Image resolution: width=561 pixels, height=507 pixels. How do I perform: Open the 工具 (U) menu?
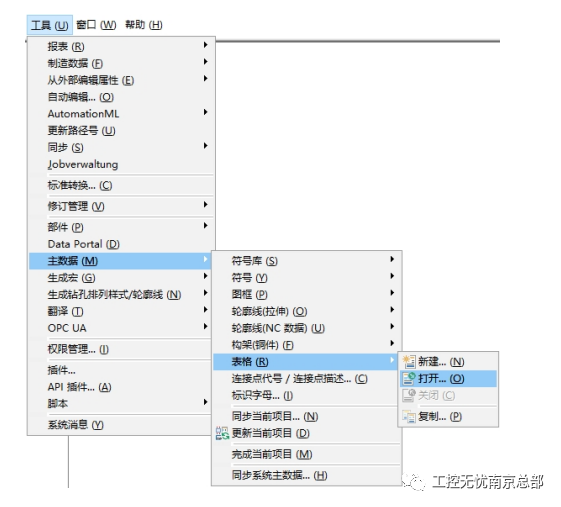50,25
